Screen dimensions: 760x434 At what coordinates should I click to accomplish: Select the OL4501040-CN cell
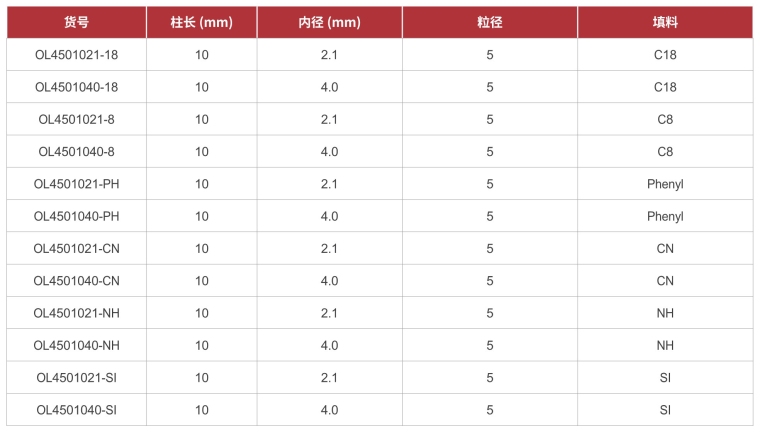pos(76,281)
